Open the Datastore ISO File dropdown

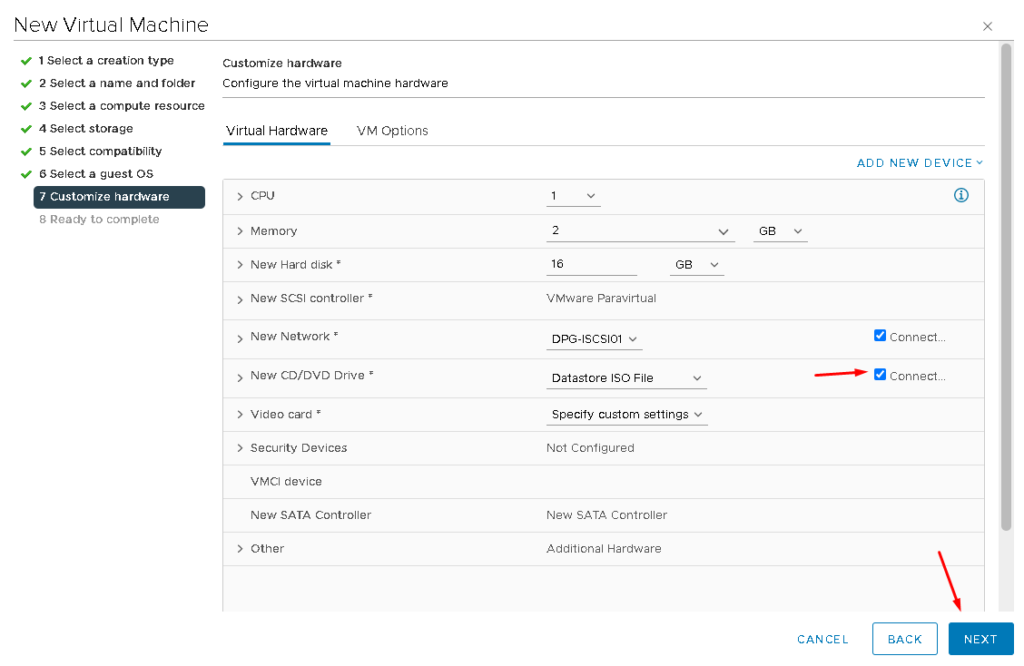(x=627, y=378)
